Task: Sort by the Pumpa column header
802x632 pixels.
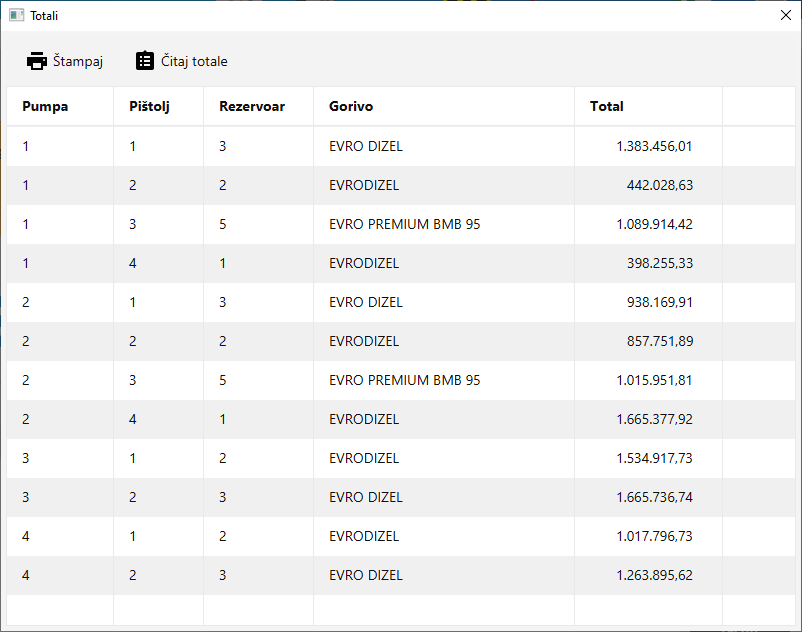Action: click(45, 106)
